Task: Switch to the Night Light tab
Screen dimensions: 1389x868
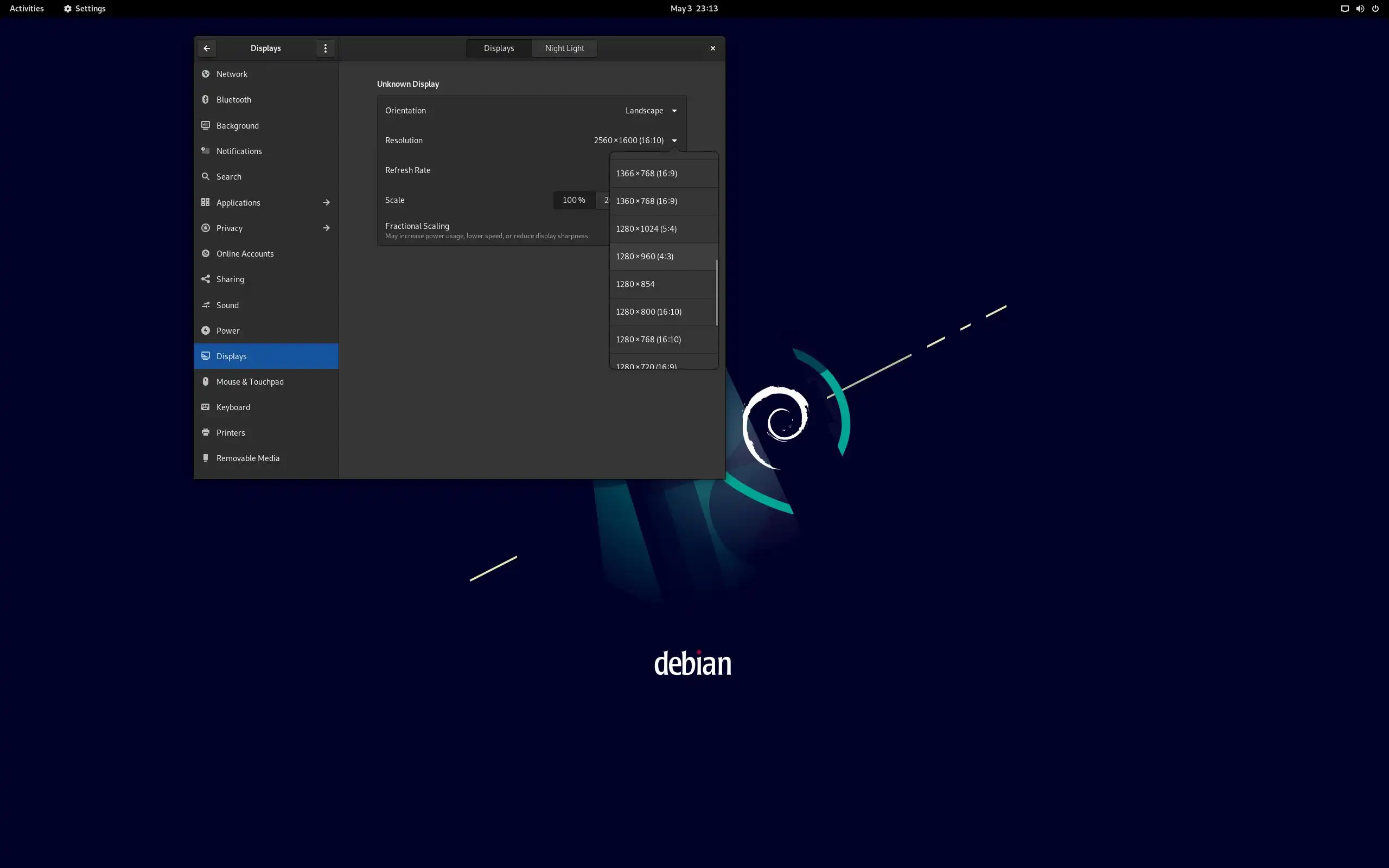Action: [x=564, y=48]
